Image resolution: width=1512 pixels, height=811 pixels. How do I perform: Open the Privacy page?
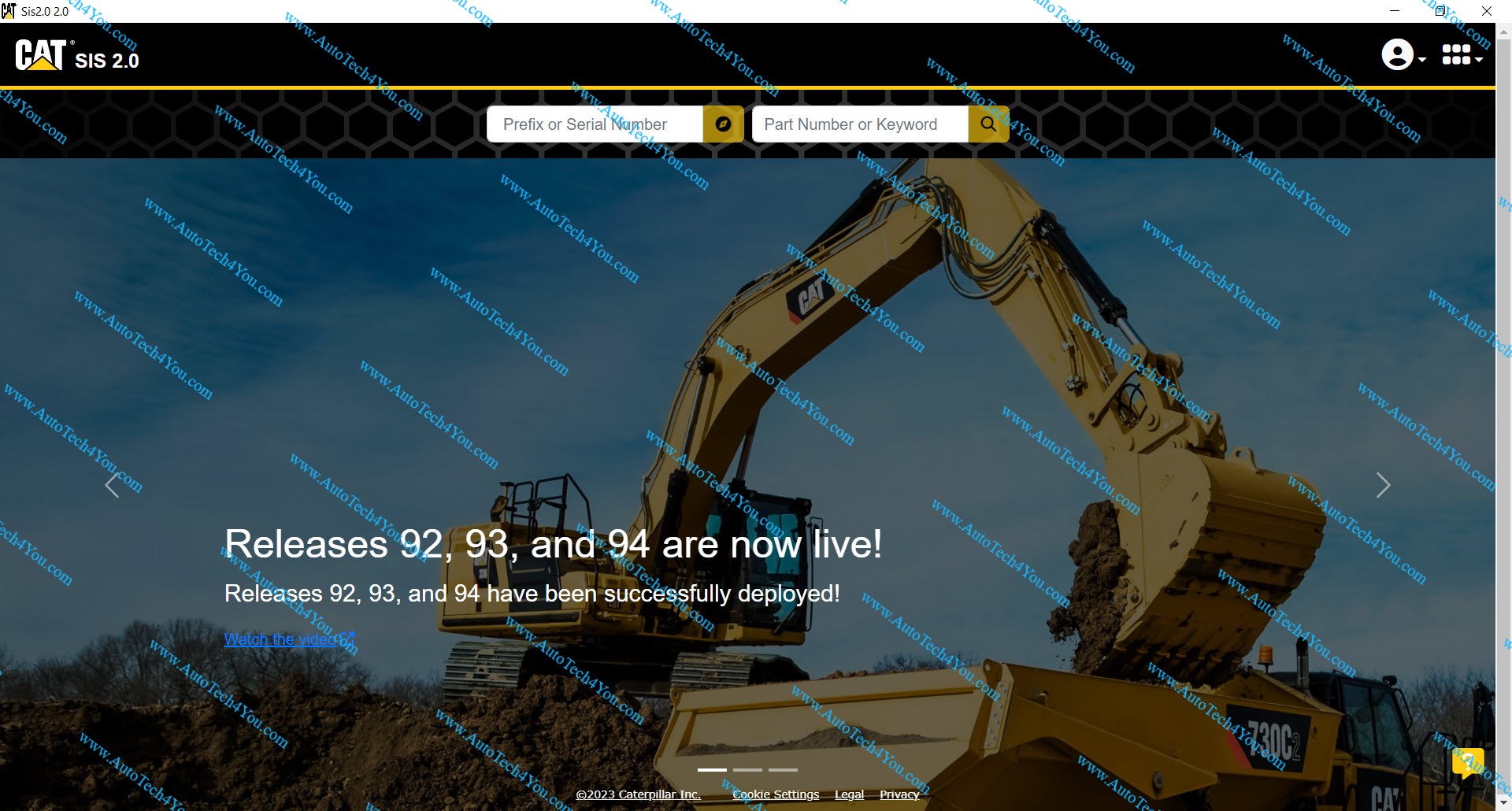tap(899, 794)
